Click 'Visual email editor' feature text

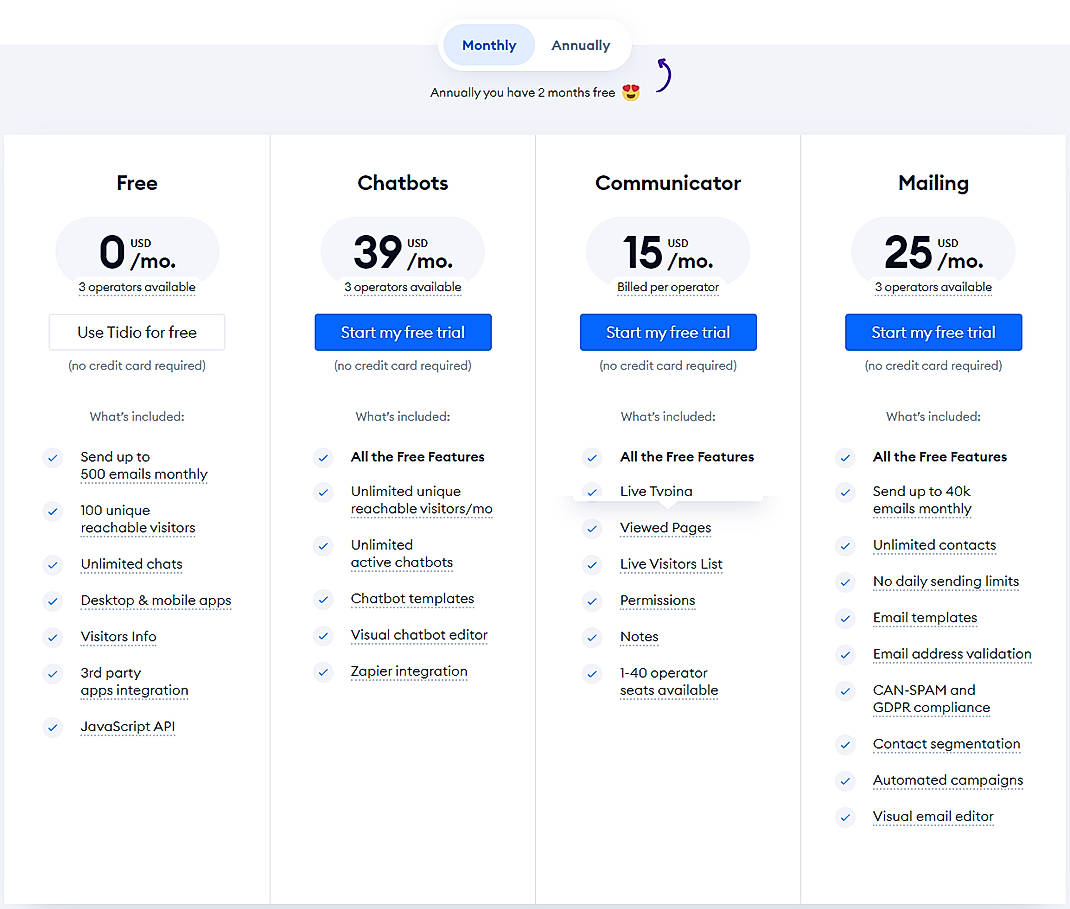(x=933, y=816)
